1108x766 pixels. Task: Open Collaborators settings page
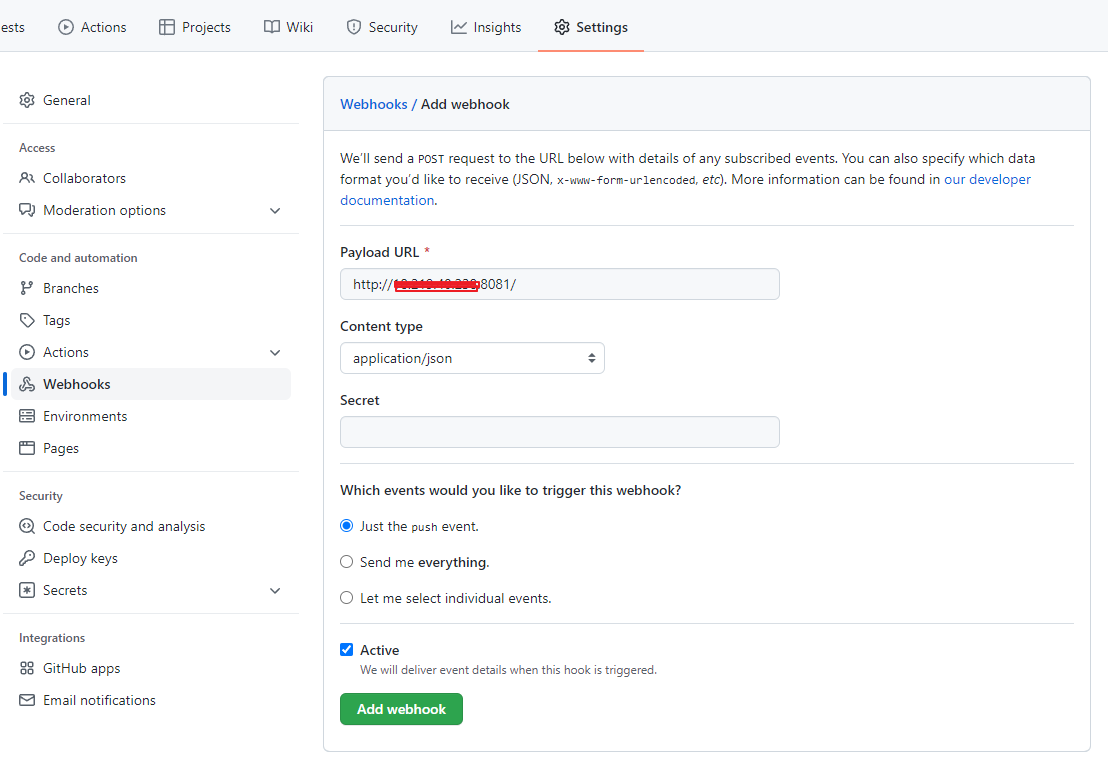(151, 178)
